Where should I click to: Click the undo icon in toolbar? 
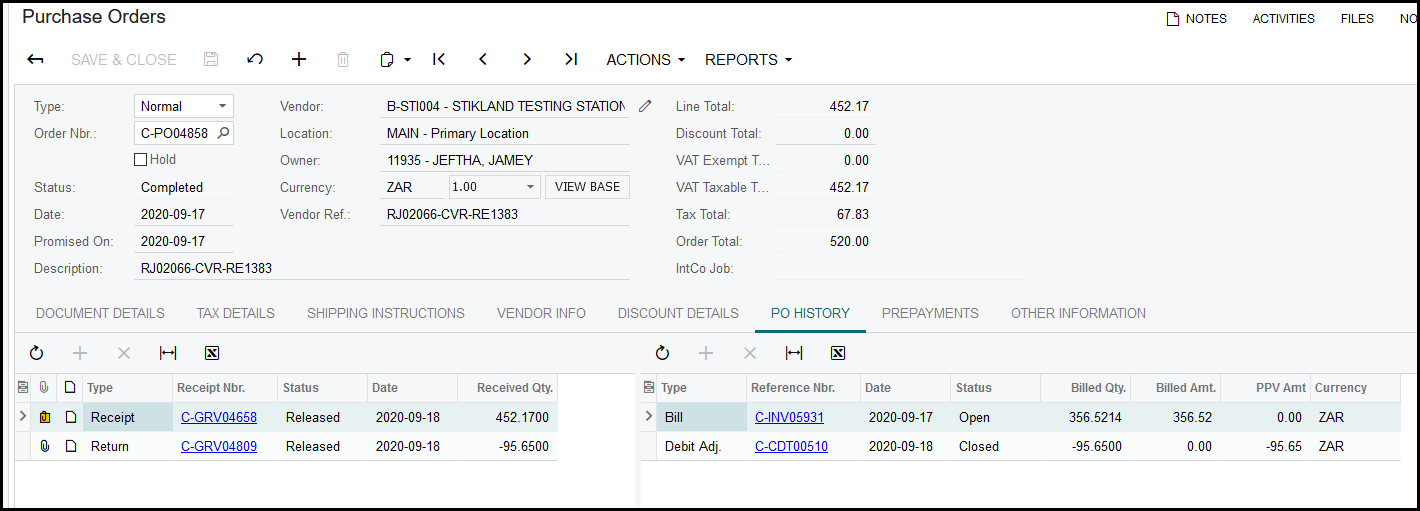[255, 60]
